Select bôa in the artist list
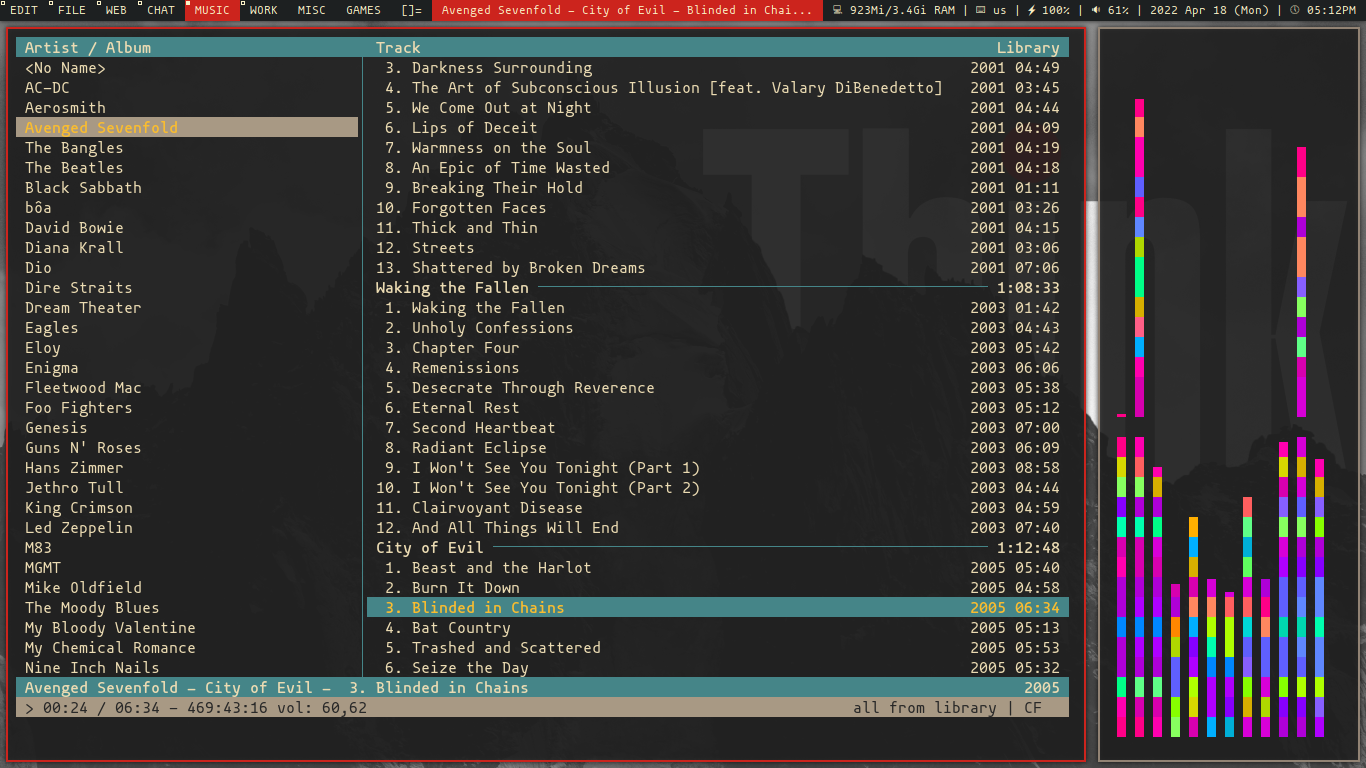The image size is (1366, 768). click(x=187, y=208)
